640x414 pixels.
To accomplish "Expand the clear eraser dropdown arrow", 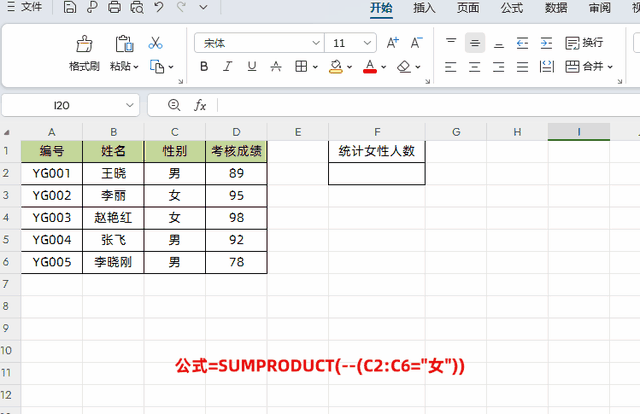I will tap(418, 67).
